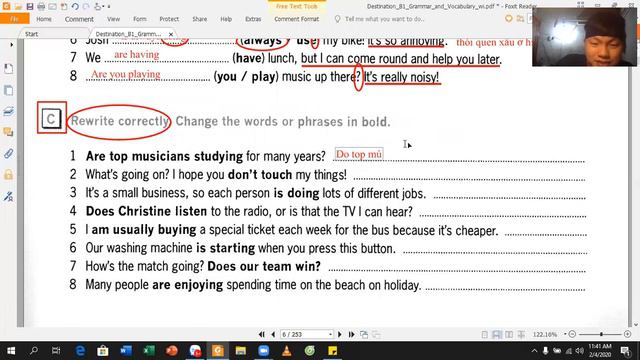Viewport: 640px width, 360px height.
Task: Select Continuous page view mode
Action: tap(497, 335)
